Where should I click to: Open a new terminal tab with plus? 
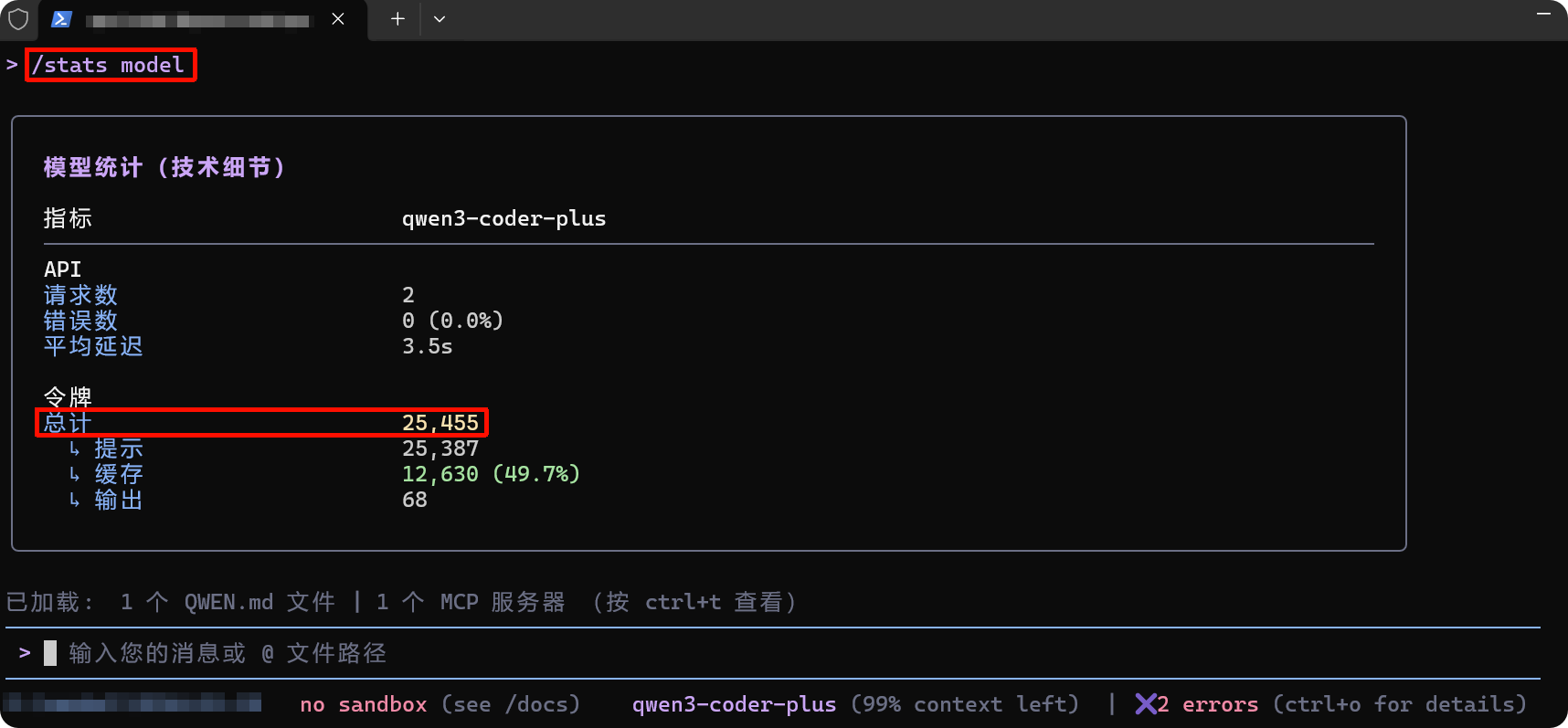tap(397, 19)
